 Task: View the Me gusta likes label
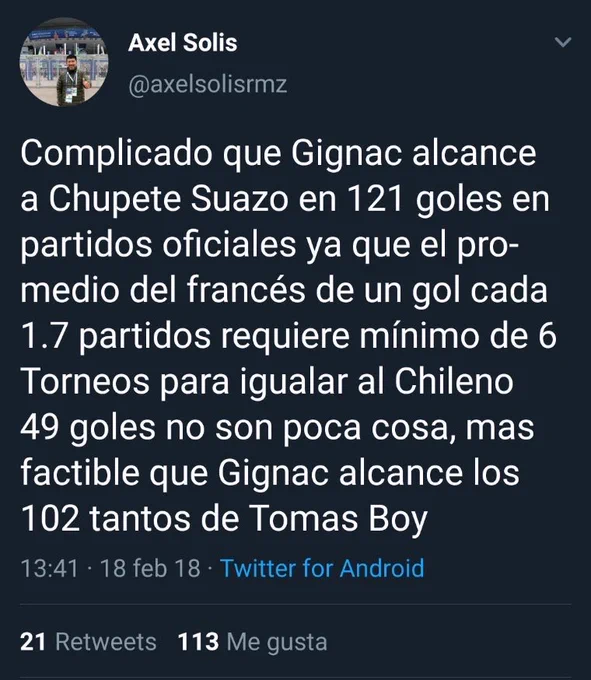coord(277,642)
